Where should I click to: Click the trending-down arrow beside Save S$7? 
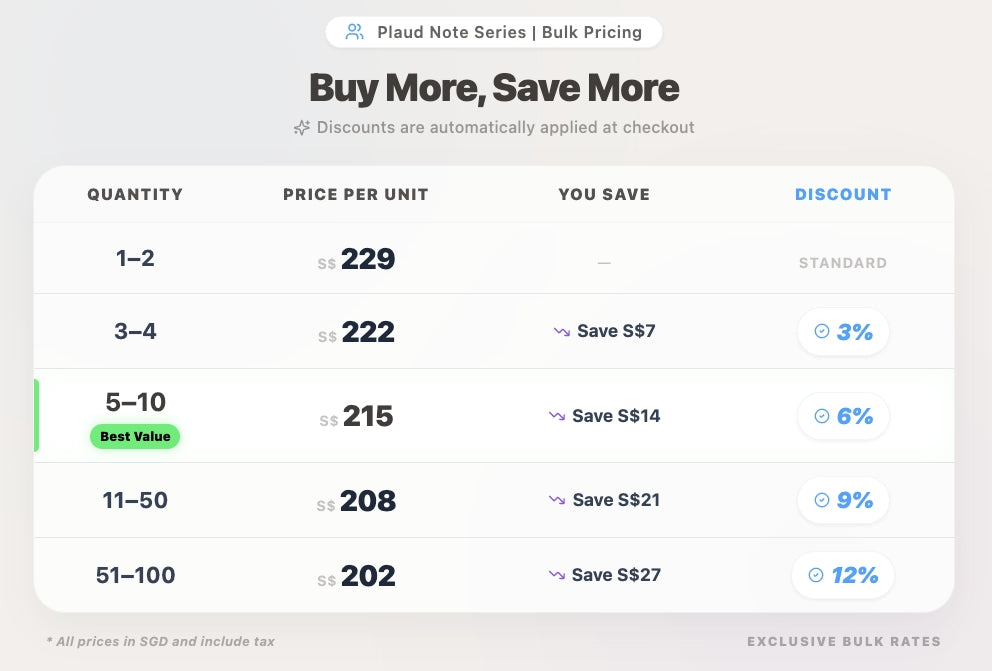pyautogui.click(x=562, y=331)
